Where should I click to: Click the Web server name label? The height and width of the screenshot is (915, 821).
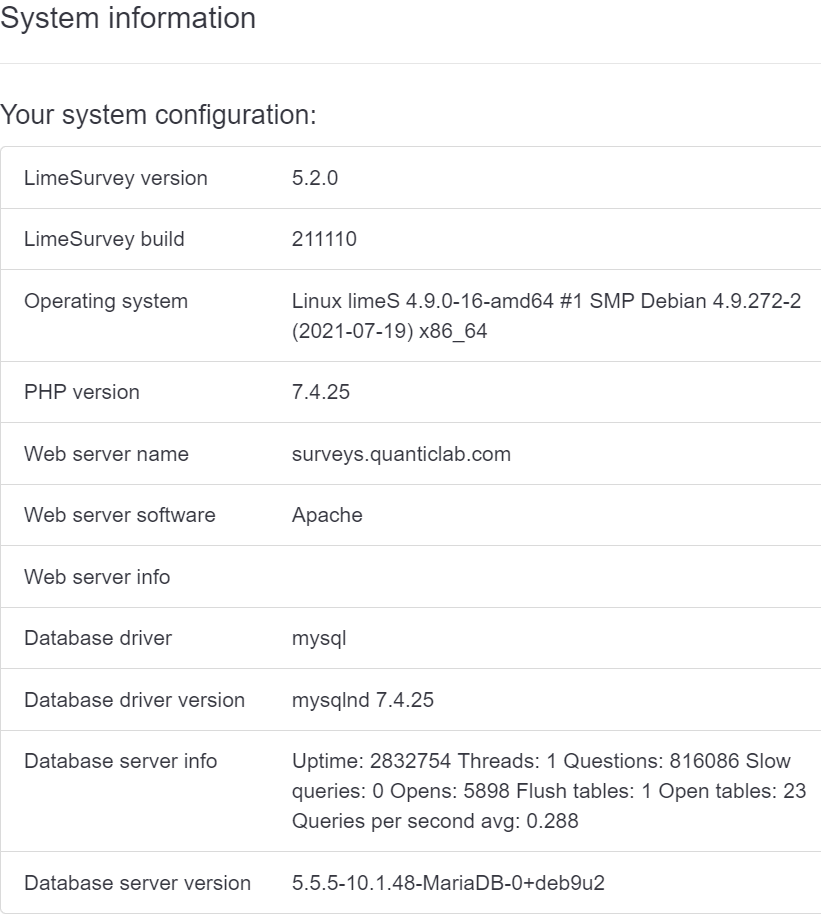[x=106, y=454]
